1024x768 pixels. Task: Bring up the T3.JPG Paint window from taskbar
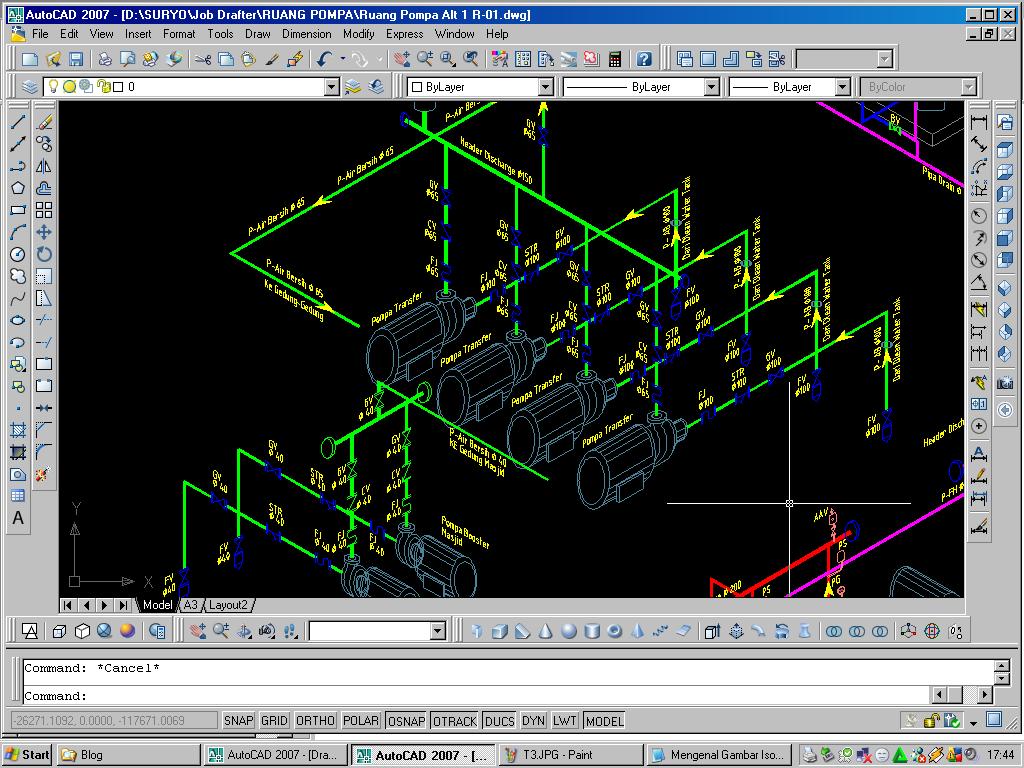(x=570, y=754)
